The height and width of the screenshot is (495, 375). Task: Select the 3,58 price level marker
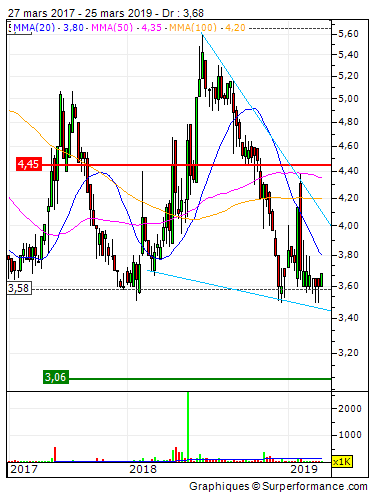point(19,288)
